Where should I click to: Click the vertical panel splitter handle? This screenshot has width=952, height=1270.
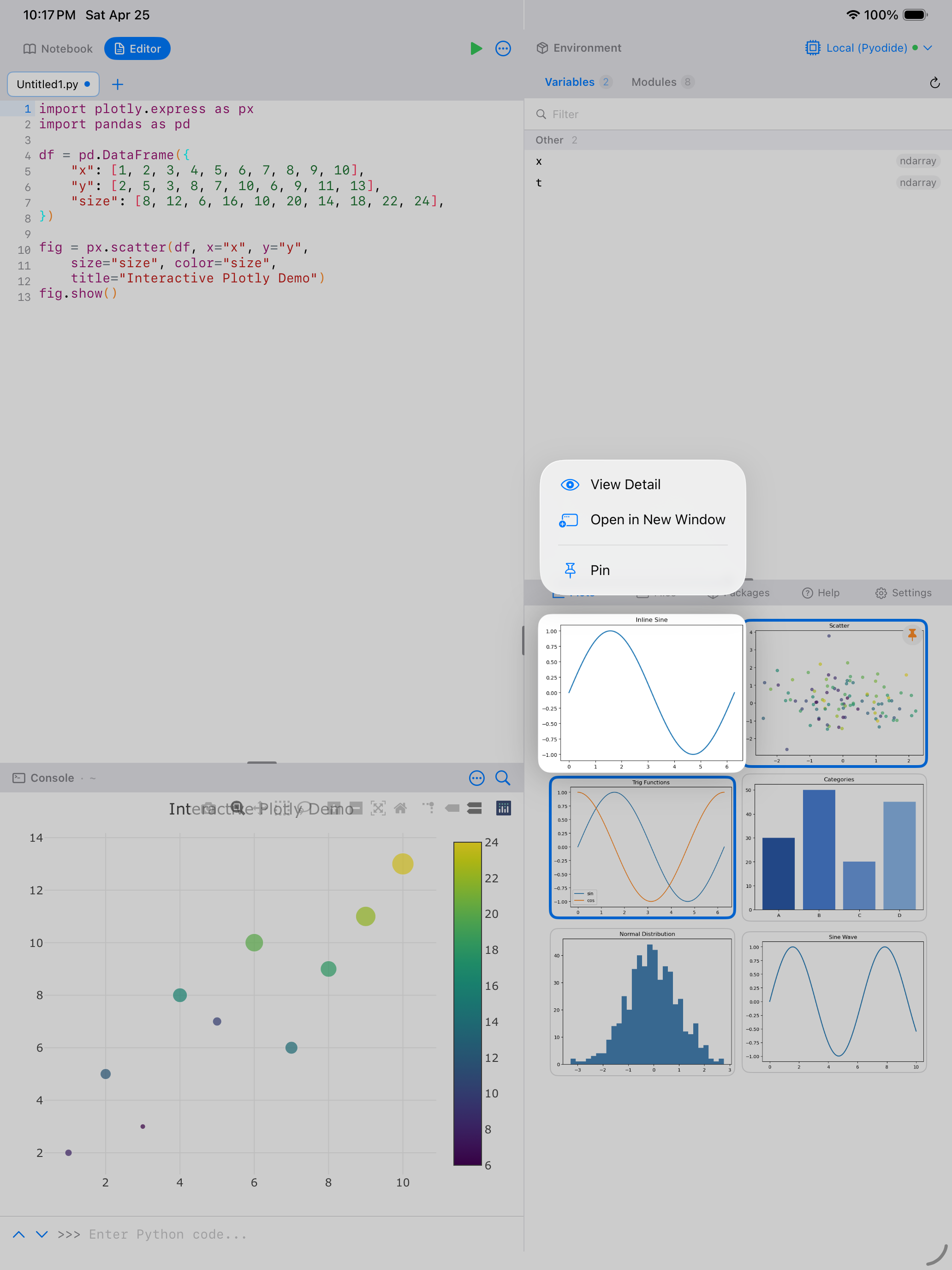pyautogui.click(x=523, y=640)
